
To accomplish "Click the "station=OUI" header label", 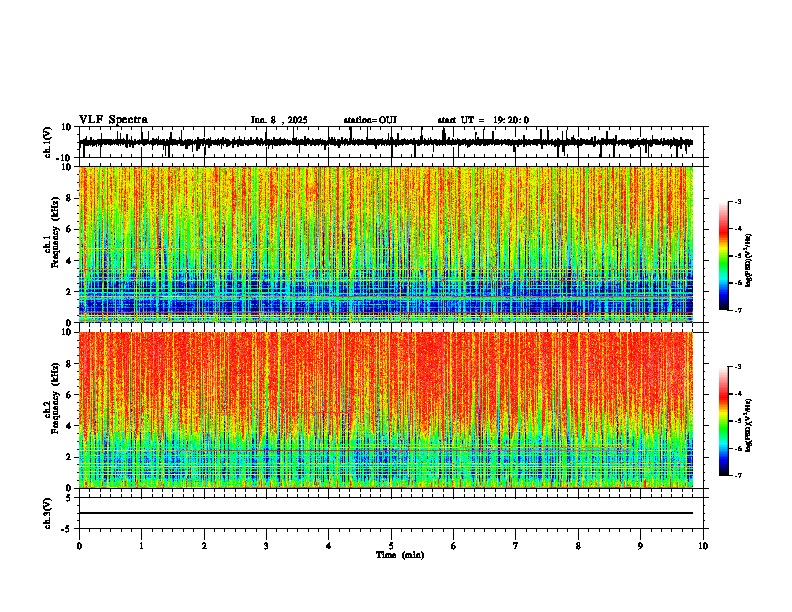I will click(x=370, y=120).
